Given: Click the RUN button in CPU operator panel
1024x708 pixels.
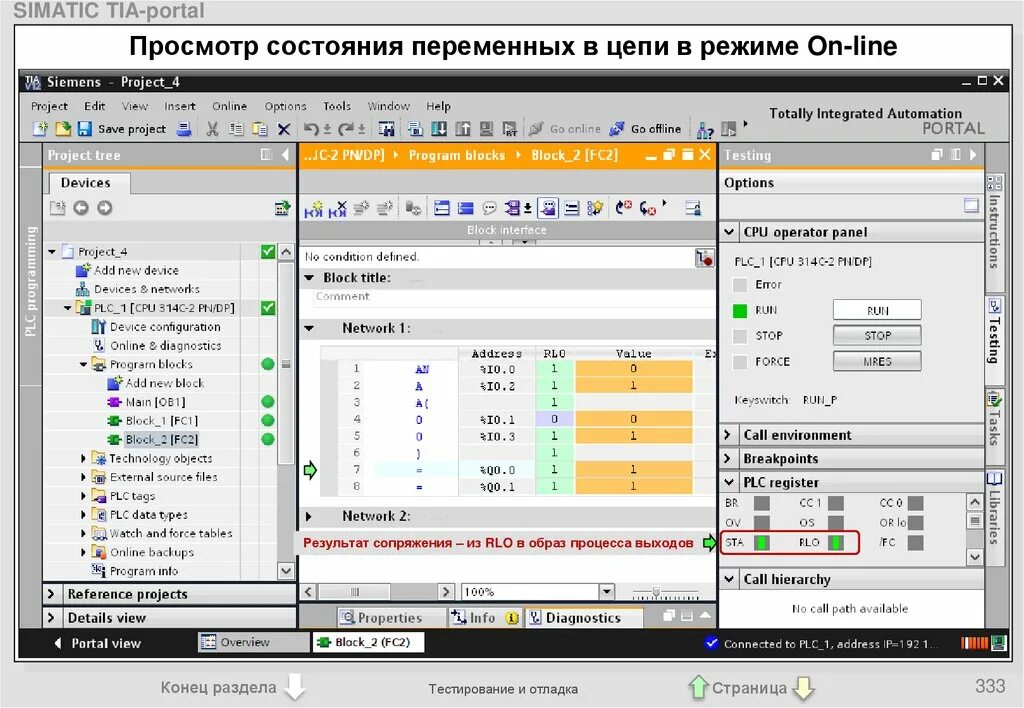Looking at the screenshot, I should [x=877, y=310].
